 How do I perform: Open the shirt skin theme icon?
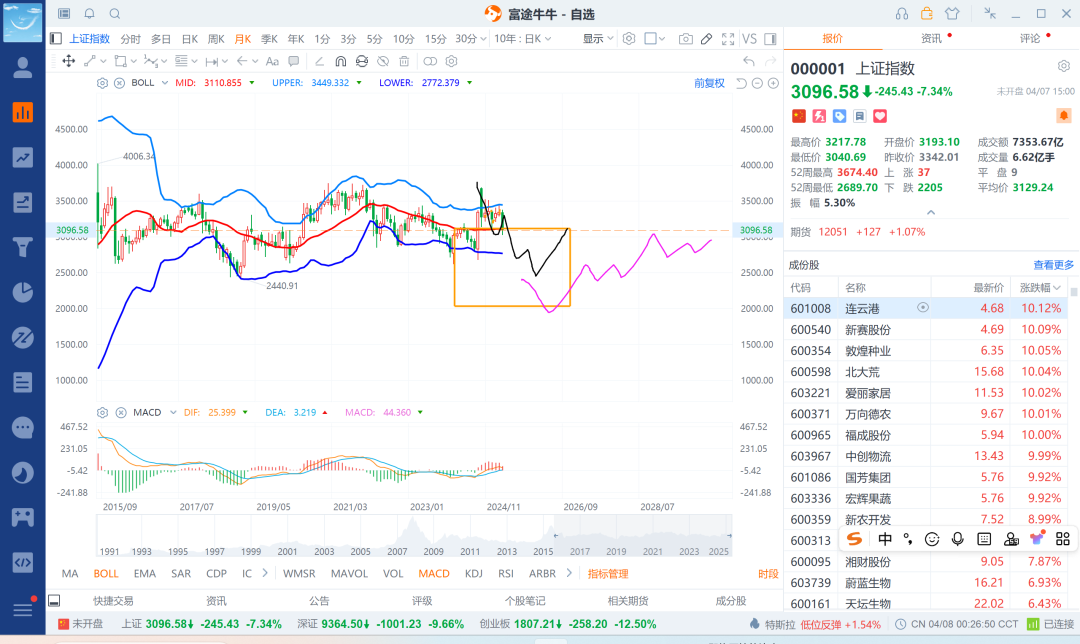tap(952, 13)
